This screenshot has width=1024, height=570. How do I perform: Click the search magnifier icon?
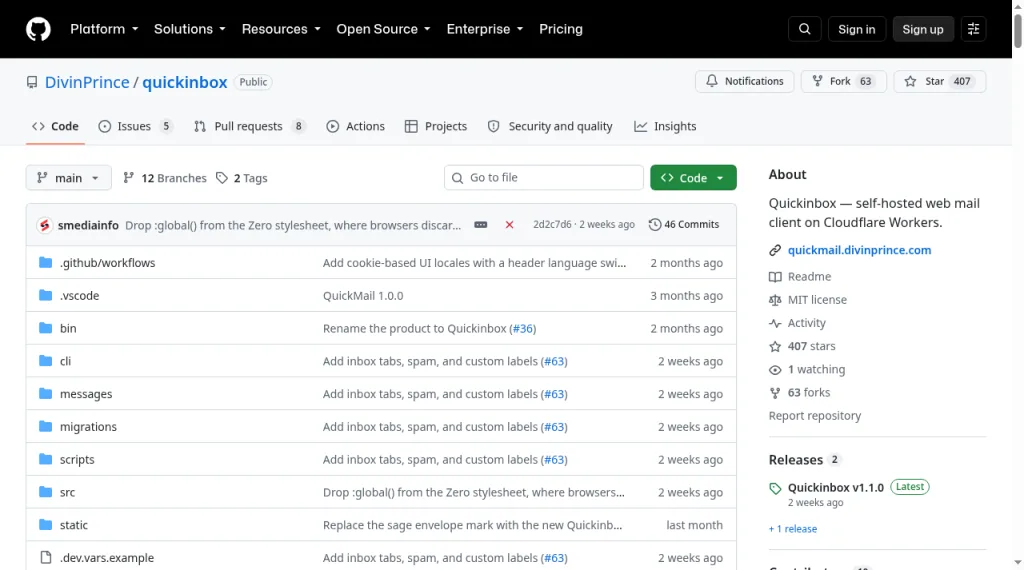click(x=805, y=29)
